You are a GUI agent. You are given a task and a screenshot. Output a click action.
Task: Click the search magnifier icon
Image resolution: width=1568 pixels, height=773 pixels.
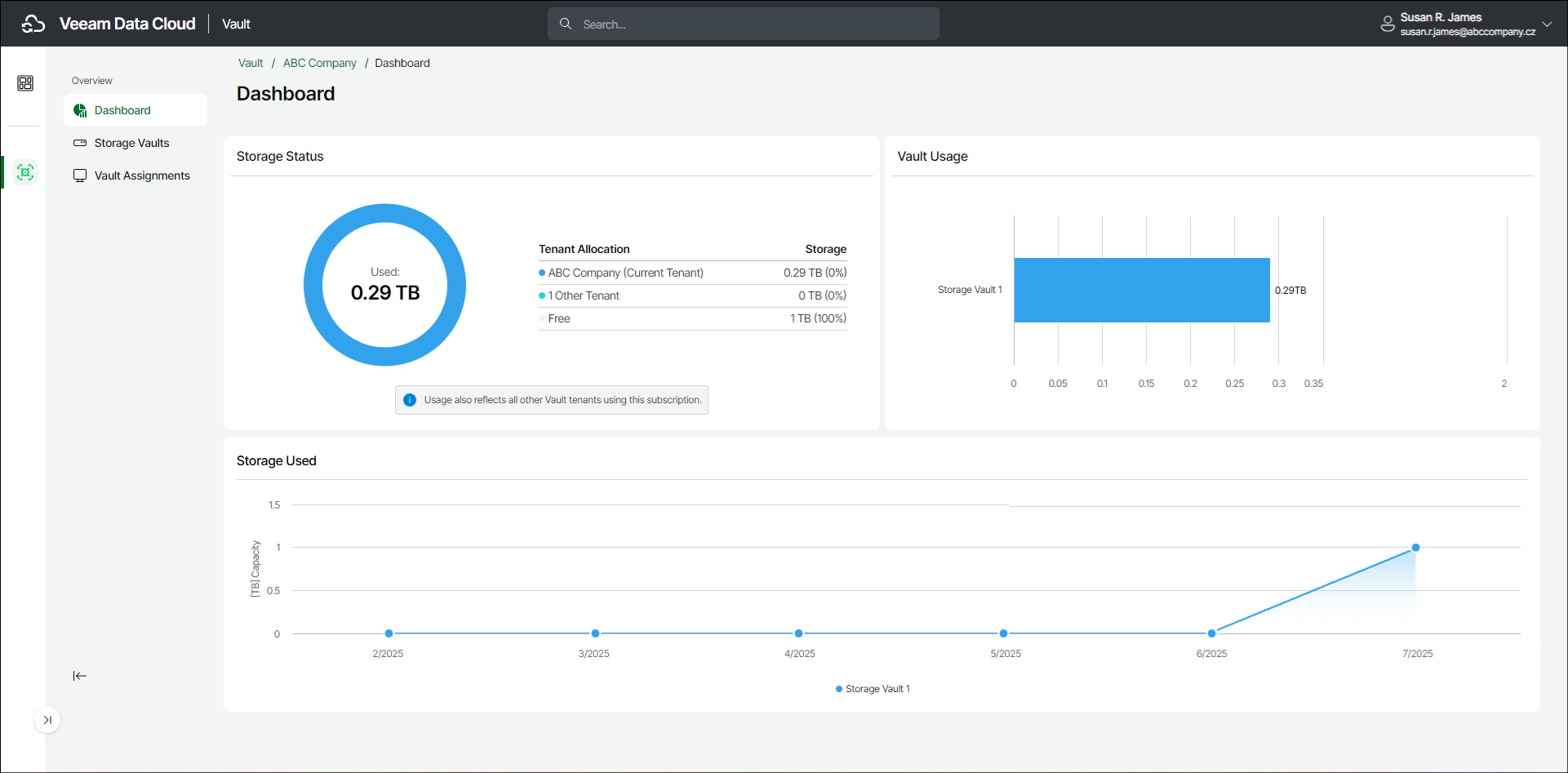pos(565,24)
